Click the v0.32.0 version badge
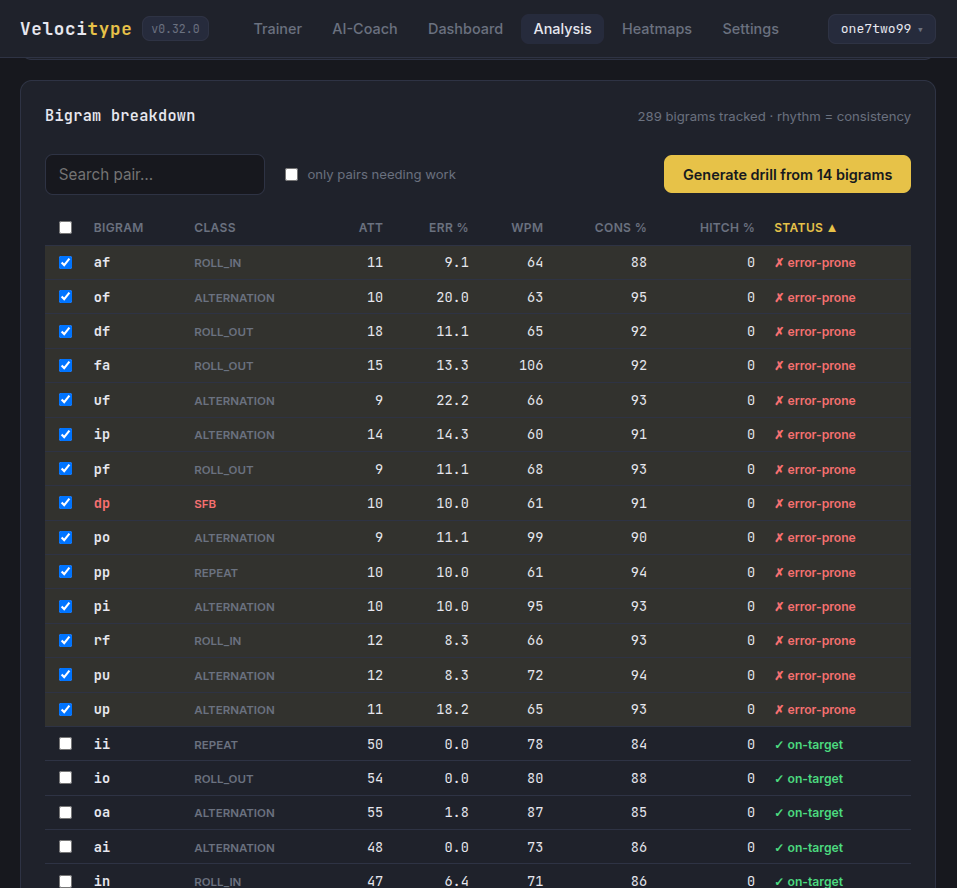The height and width of the screenshot is (888, 957). coord(175,29)
